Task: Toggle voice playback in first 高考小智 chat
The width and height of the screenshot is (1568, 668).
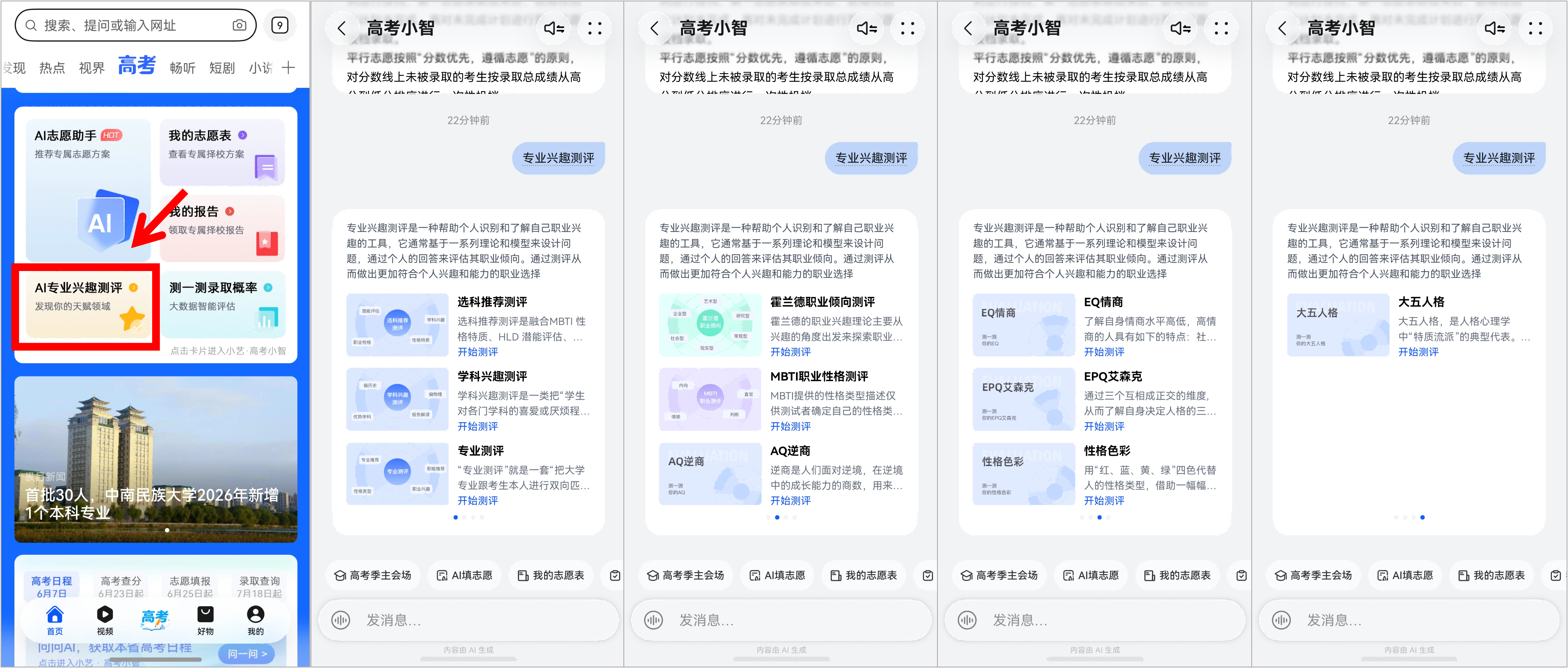Action: point(554,28)
